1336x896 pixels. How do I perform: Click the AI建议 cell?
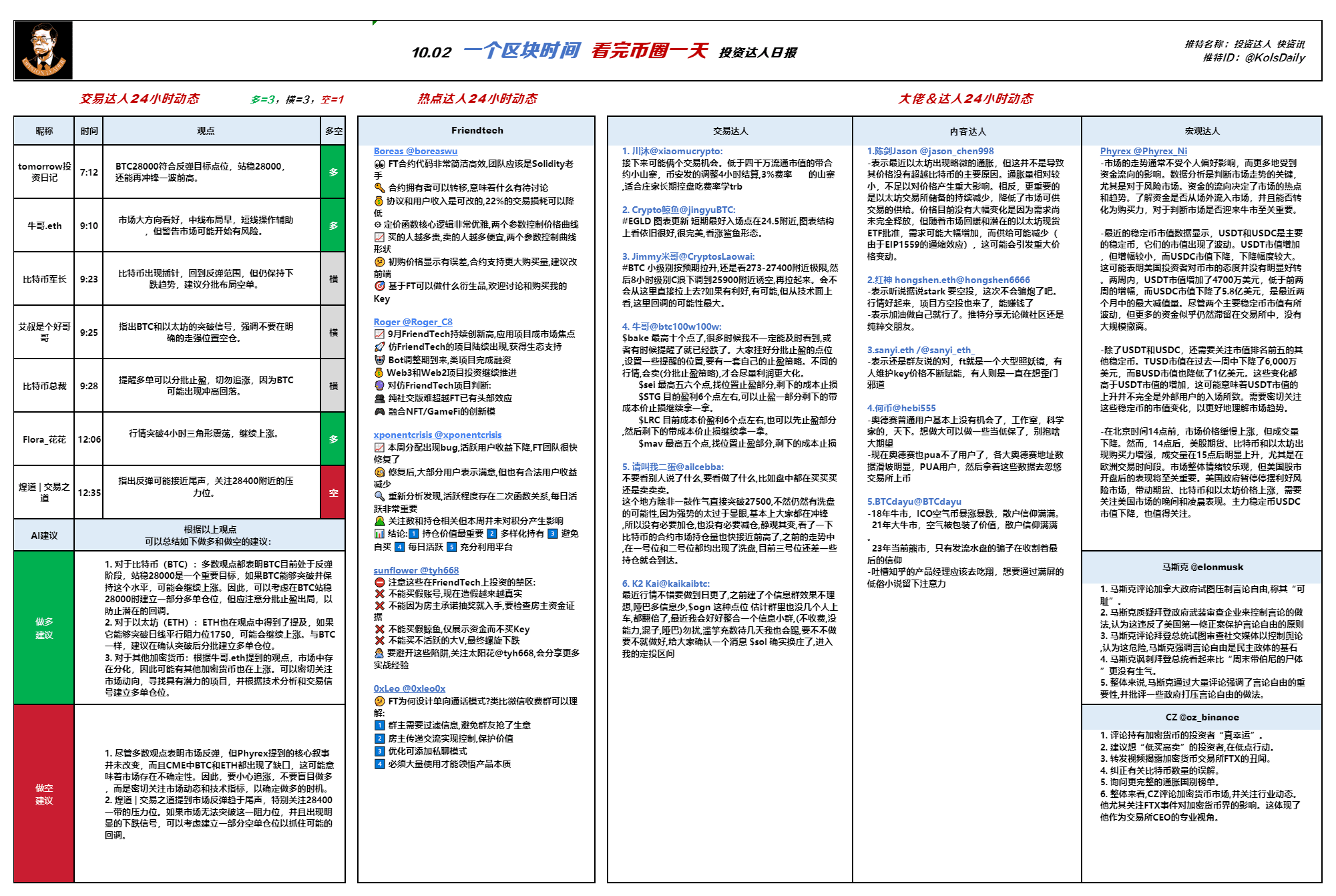point(44,535)
